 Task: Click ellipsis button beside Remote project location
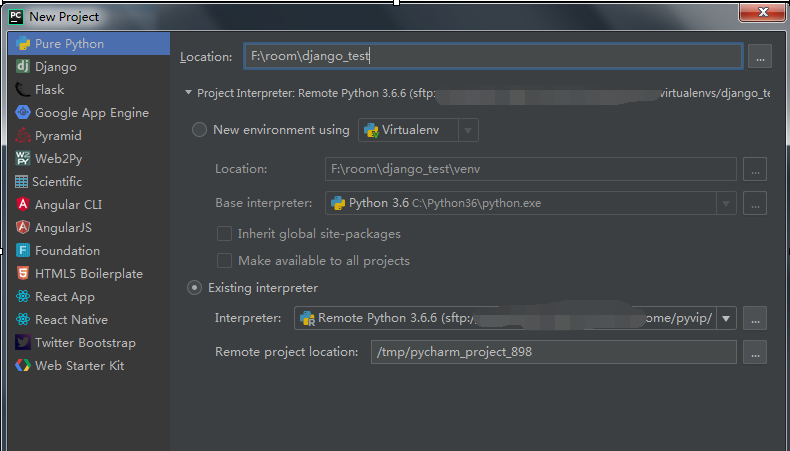[755, 352]
